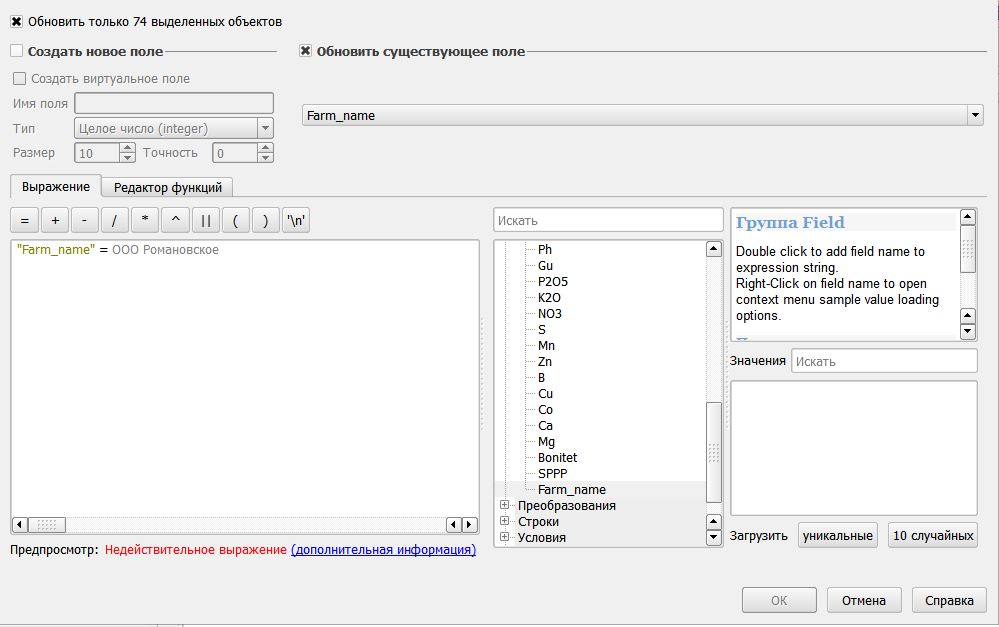Switch to the 'Редактор функций' tab

(168, 187)
